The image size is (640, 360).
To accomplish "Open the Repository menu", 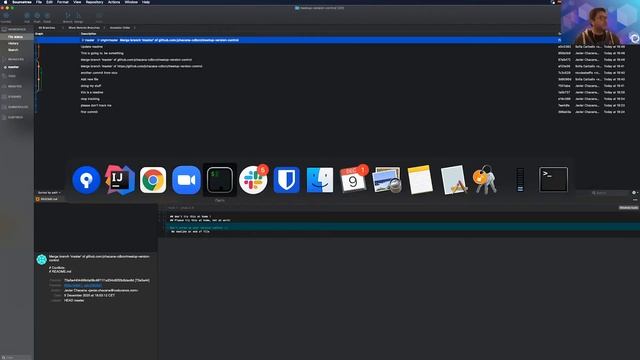I will [x=94, y=2].
